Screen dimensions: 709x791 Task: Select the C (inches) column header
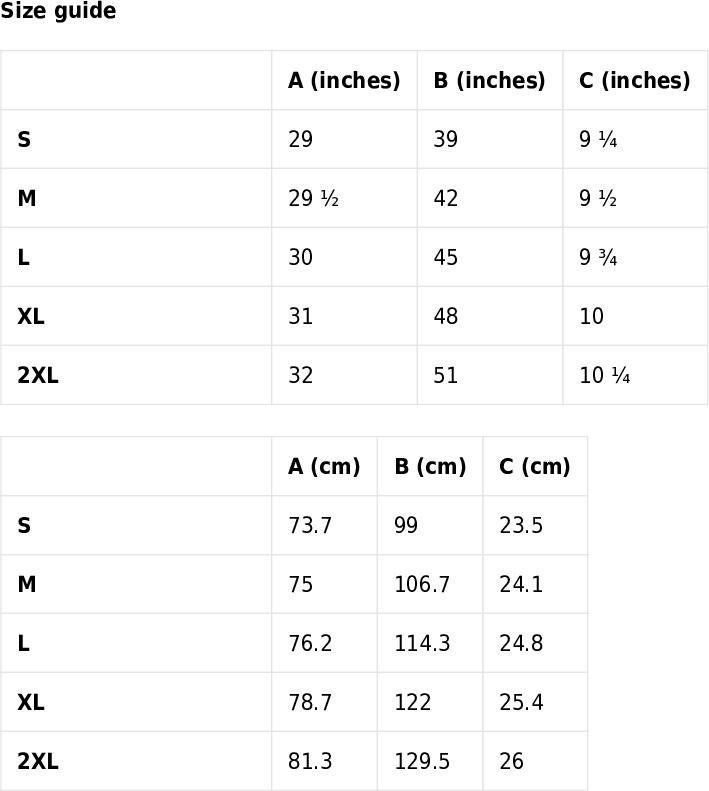click(635, 80)
